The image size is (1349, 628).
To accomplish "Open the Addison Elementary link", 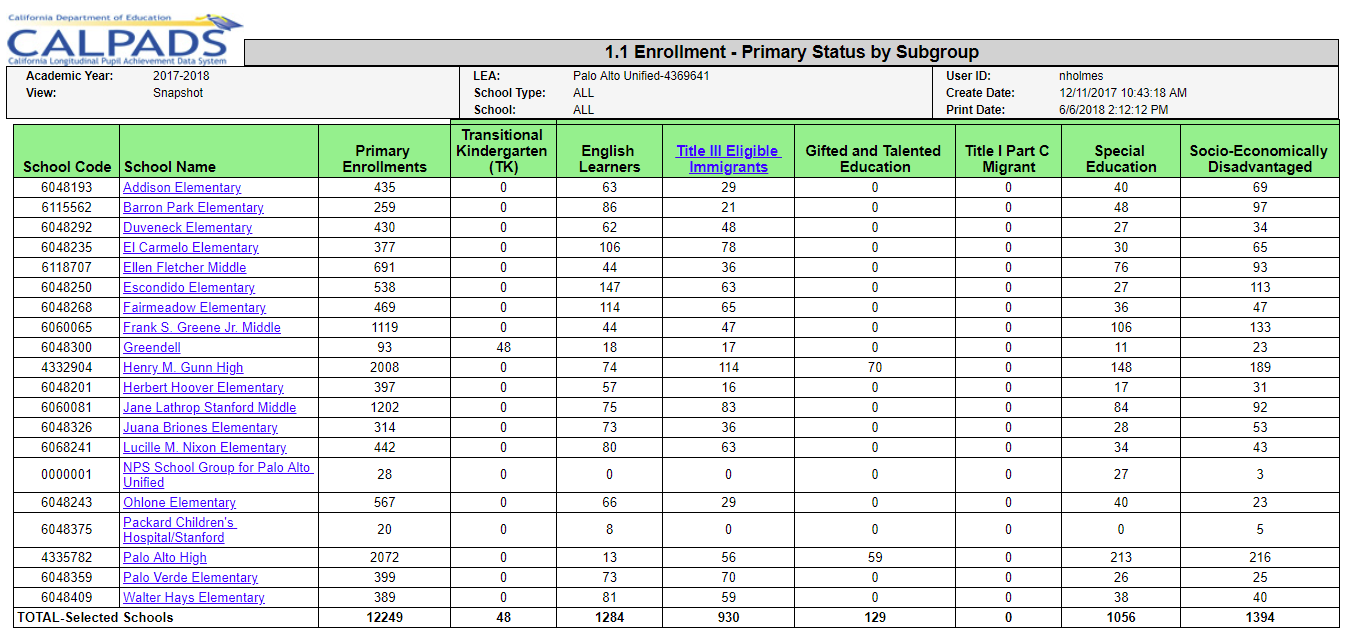I will pos(182,188).
